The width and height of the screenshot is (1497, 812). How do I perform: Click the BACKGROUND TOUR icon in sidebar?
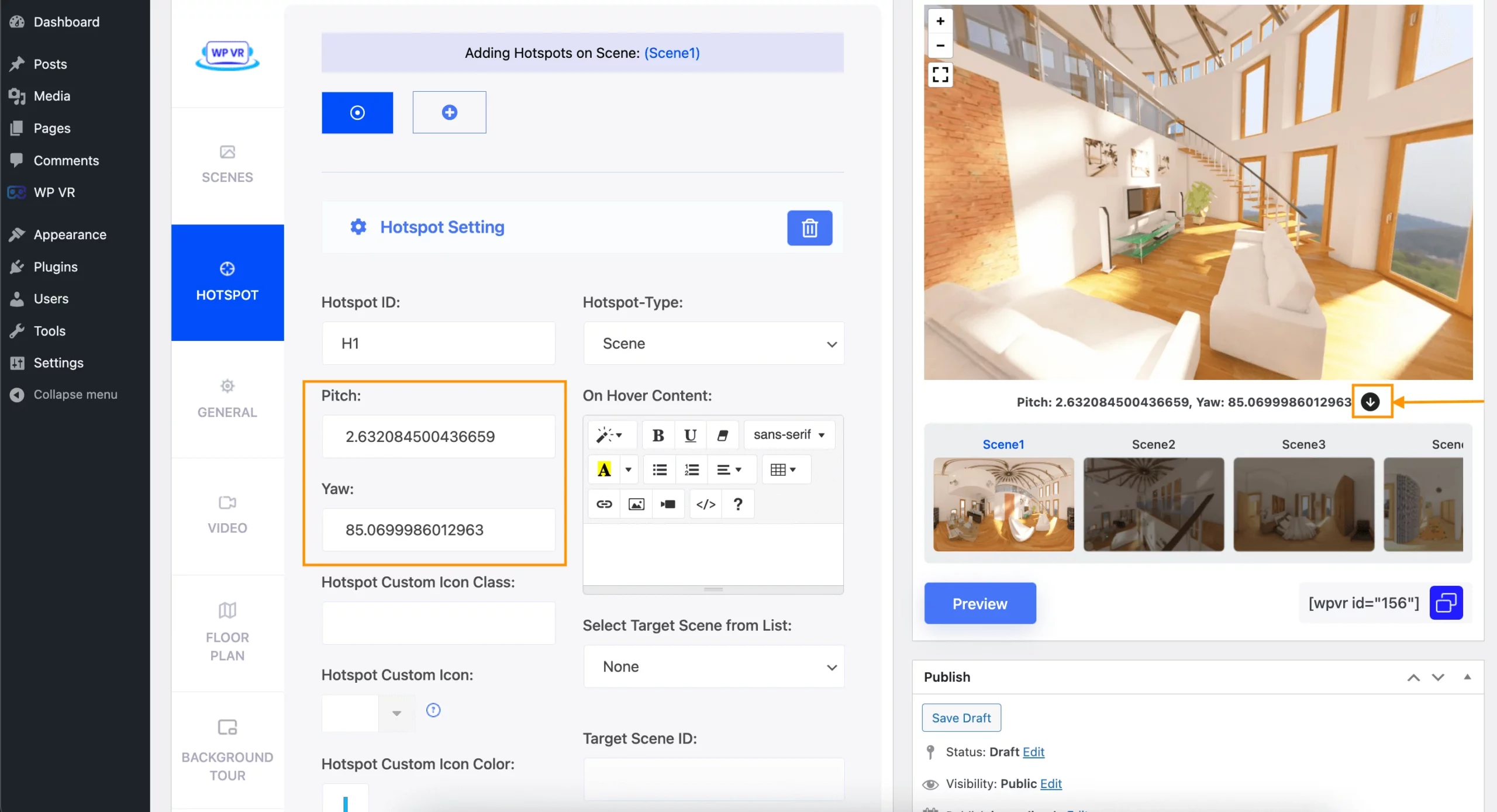point(227,728)
